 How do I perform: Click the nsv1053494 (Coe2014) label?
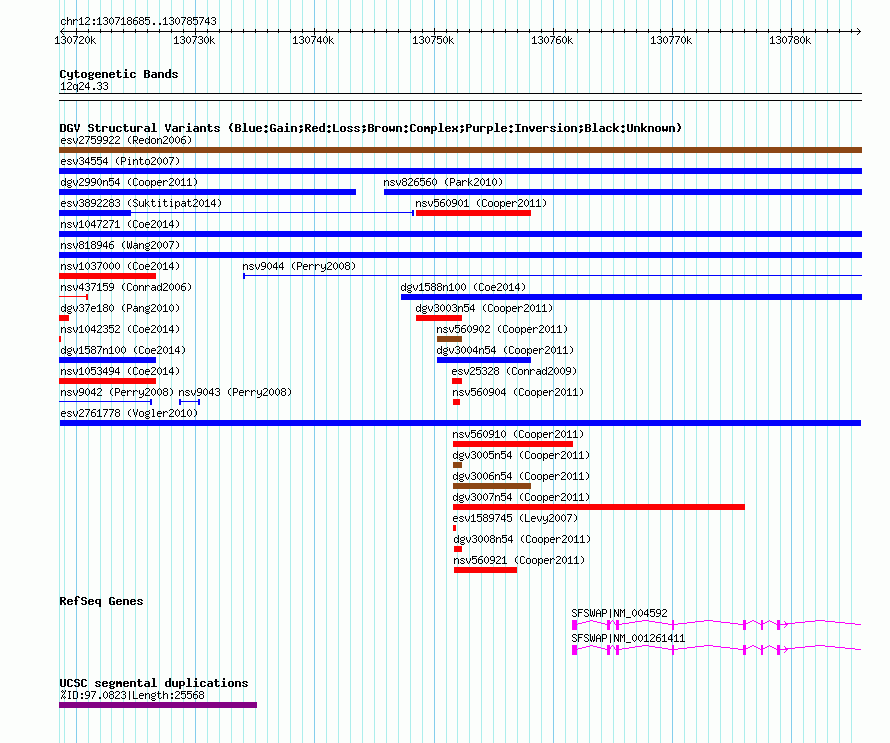(120, 371)
